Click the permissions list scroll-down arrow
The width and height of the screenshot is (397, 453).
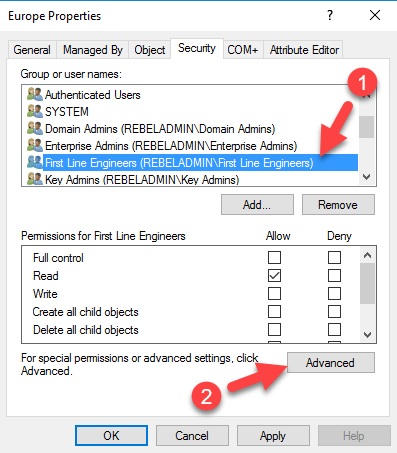[x=367, y=335]
